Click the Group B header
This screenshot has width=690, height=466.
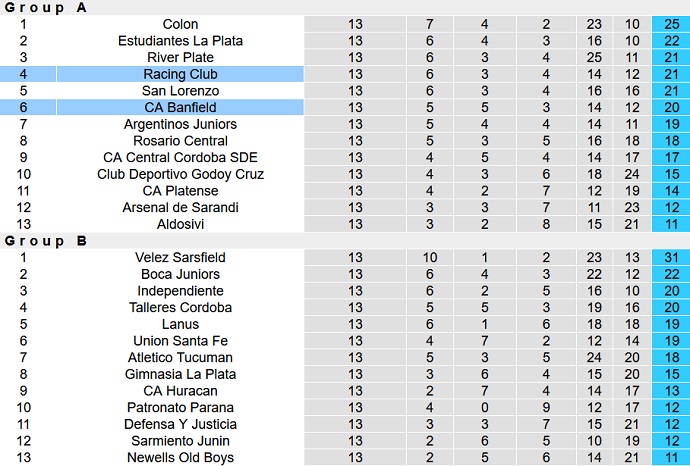[x=45, y=241]
